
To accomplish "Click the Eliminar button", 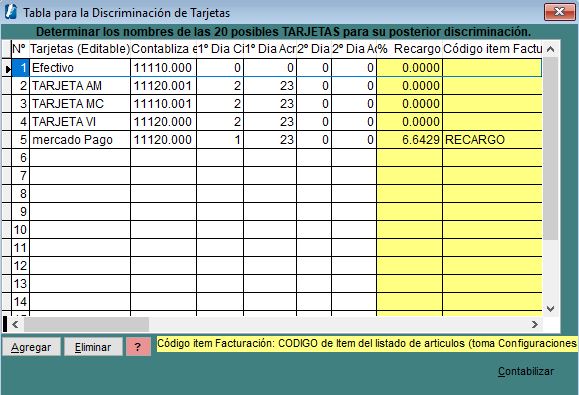I will coord(93,347).
